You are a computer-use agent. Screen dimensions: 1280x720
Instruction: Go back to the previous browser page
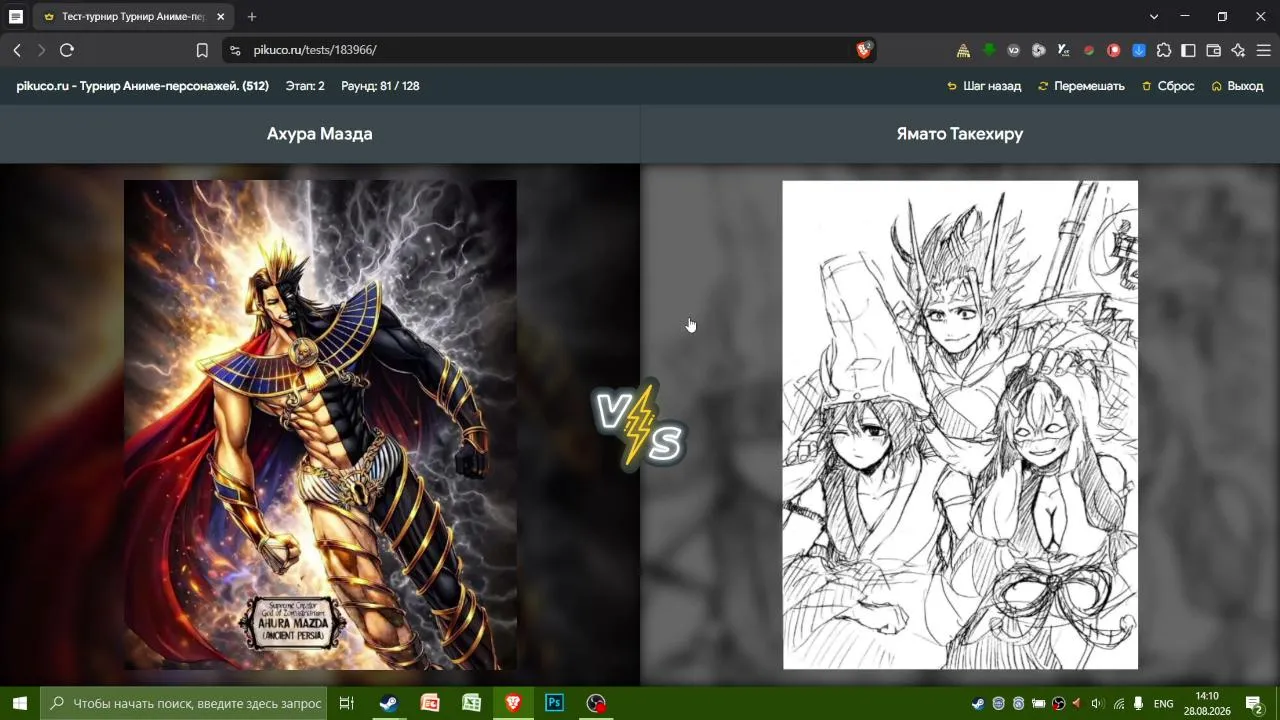[x=17, y=50]
